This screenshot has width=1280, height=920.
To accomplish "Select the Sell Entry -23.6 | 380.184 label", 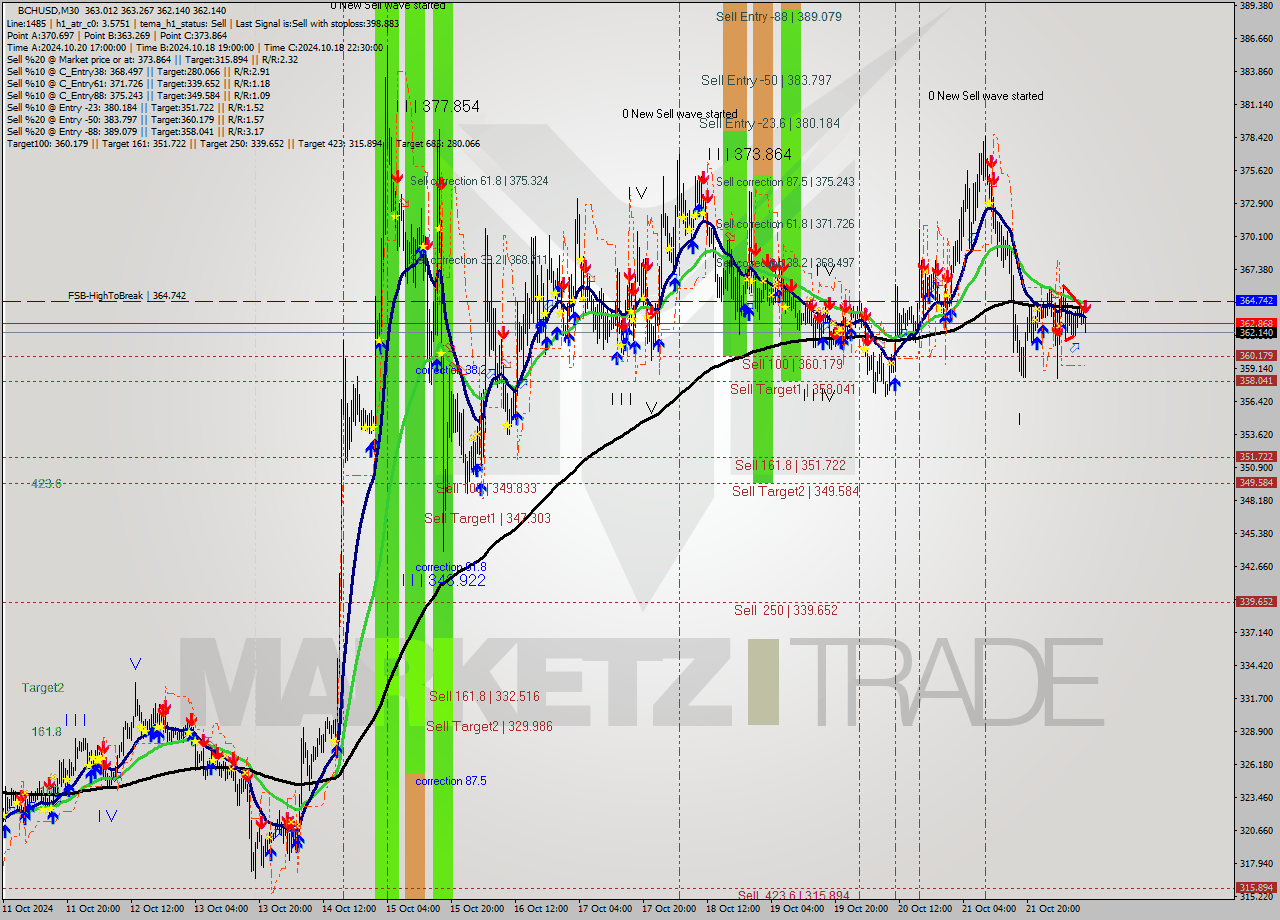I will tap(769, 123).
